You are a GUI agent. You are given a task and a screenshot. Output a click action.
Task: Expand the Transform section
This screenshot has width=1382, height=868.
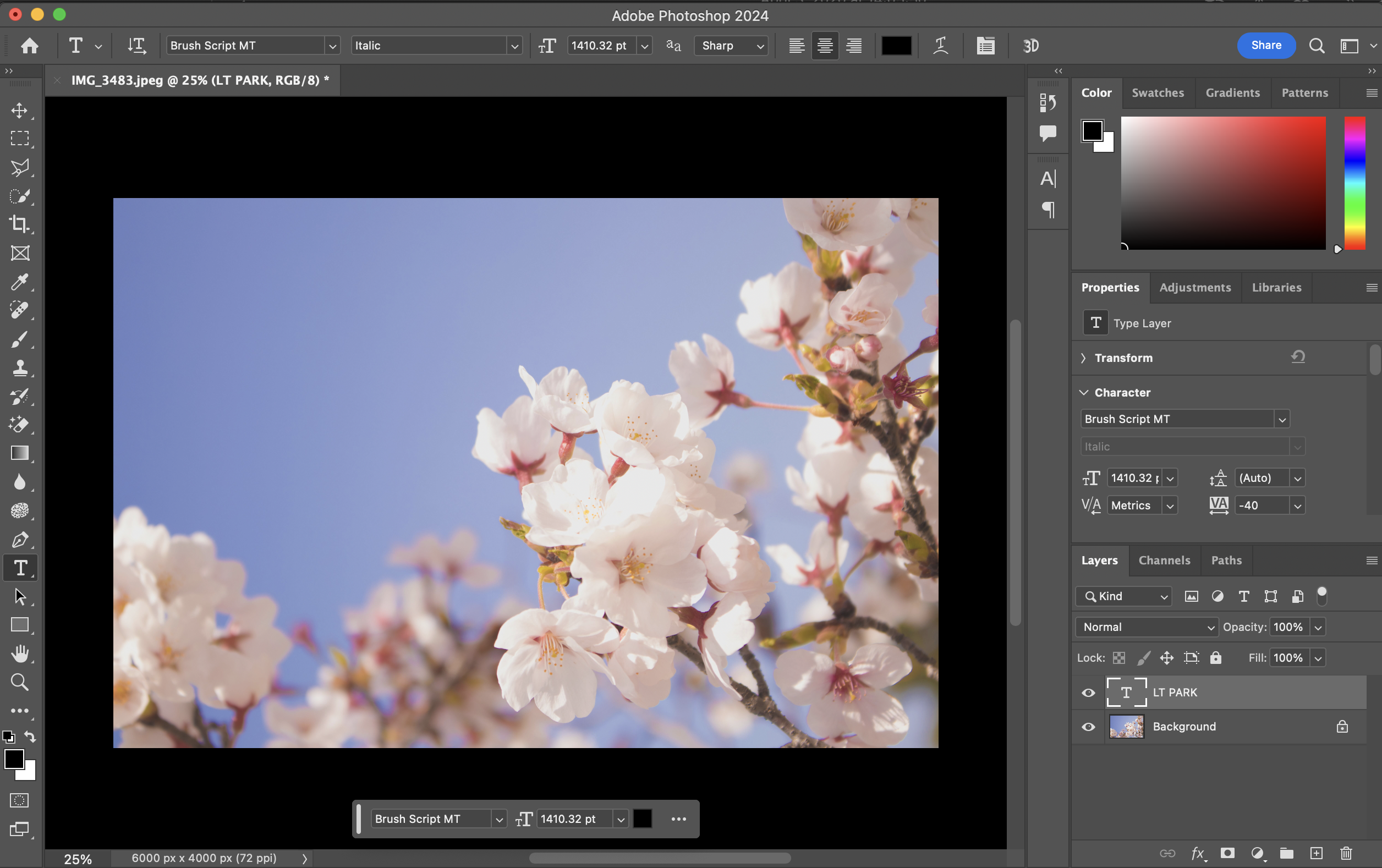(1084, 358)
